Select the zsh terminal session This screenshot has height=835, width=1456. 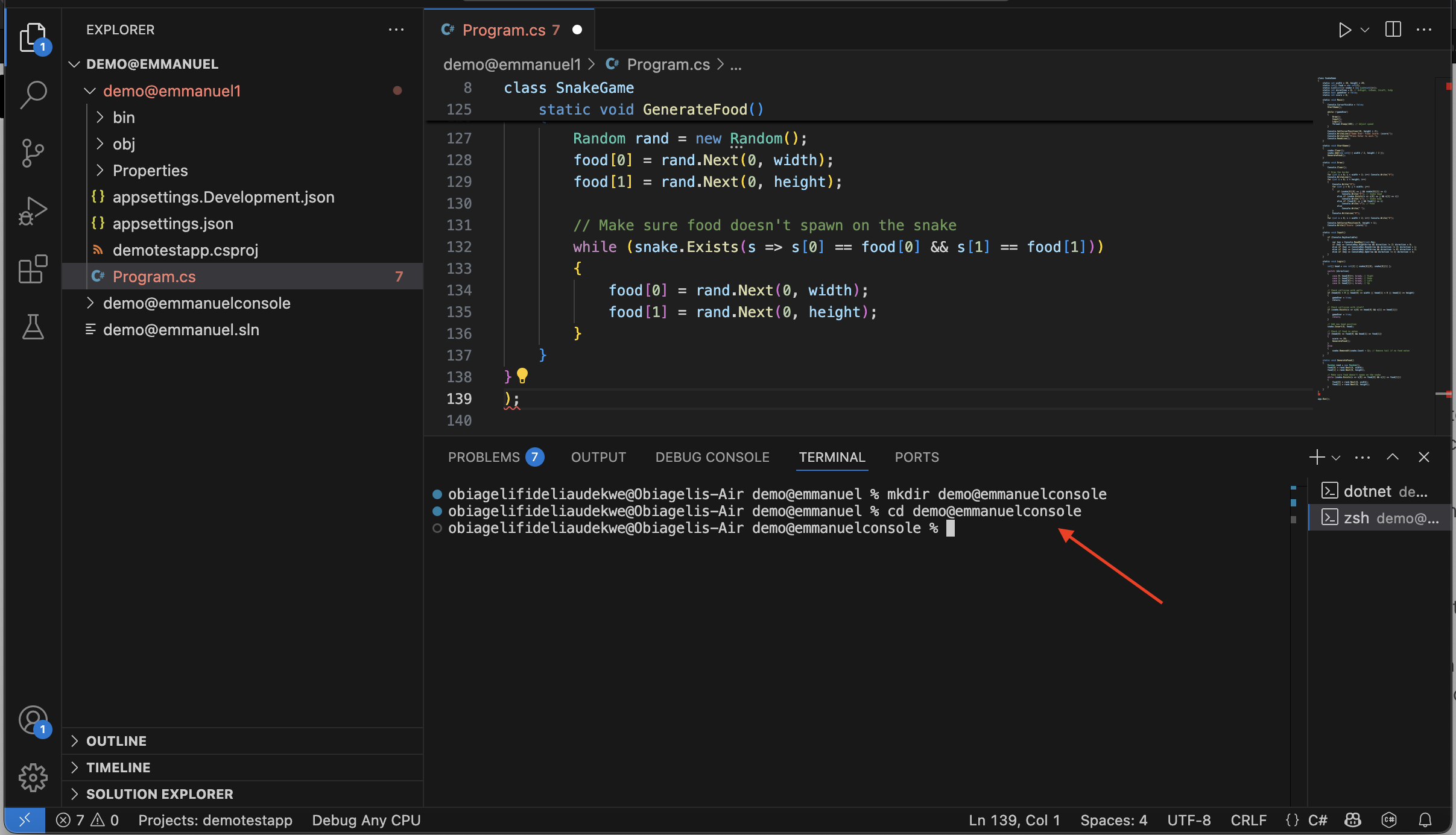(x=1380, y=517)
